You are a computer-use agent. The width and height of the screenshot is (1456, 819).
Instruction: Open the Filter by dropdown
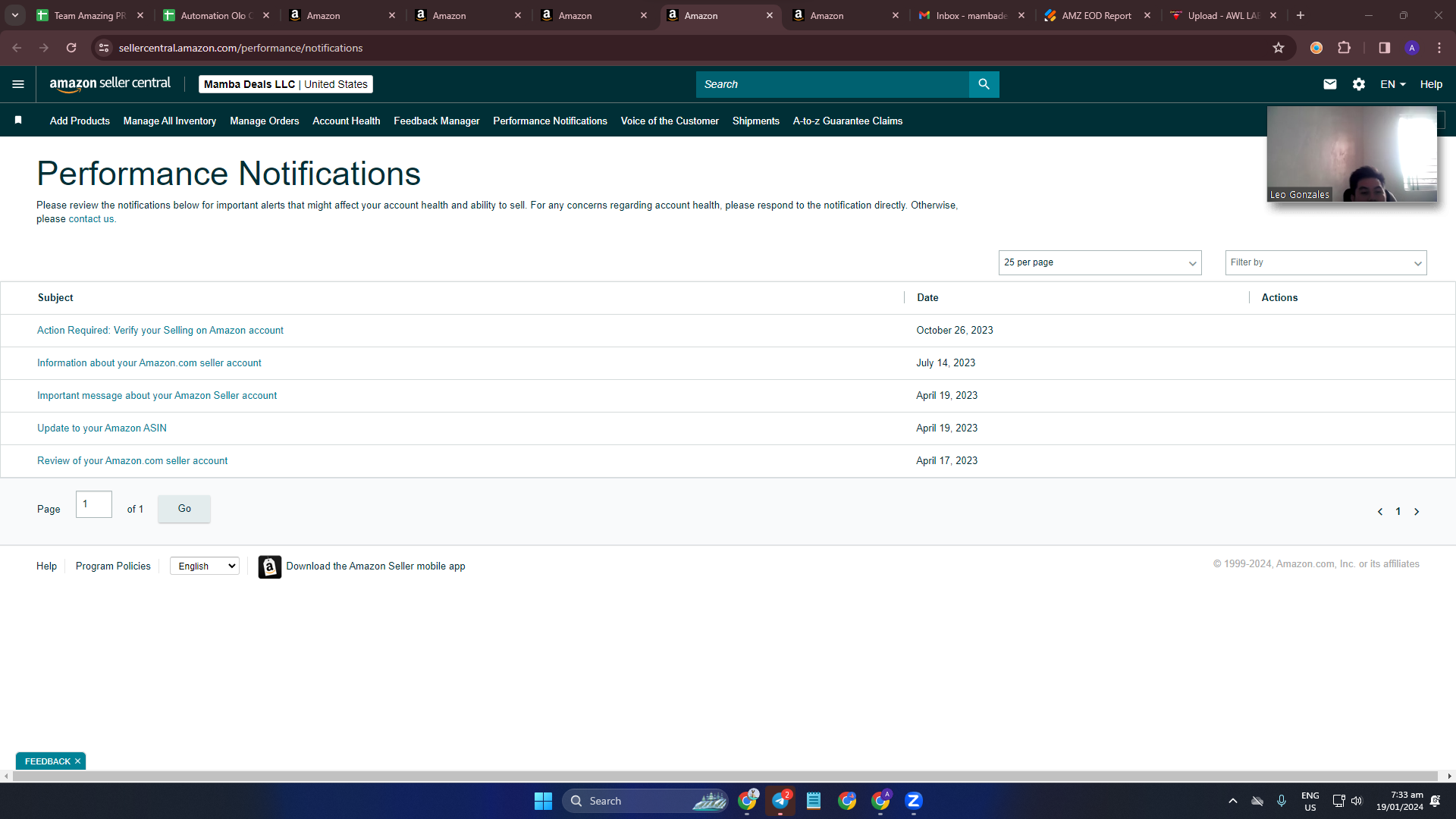pyautogui.click(x=1326, y=262)
